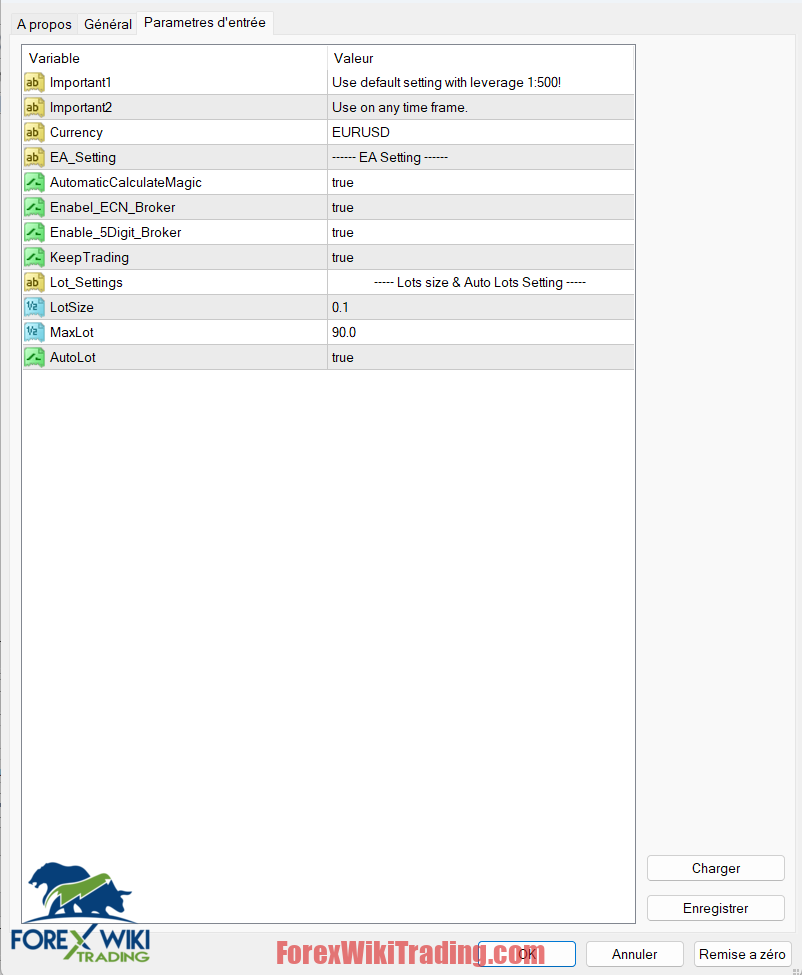Image resolution: width=802 pixels, height=975 pixels.
Task: Confirm with the OK button
Action: pyautogui.click(x=527, y=954)
